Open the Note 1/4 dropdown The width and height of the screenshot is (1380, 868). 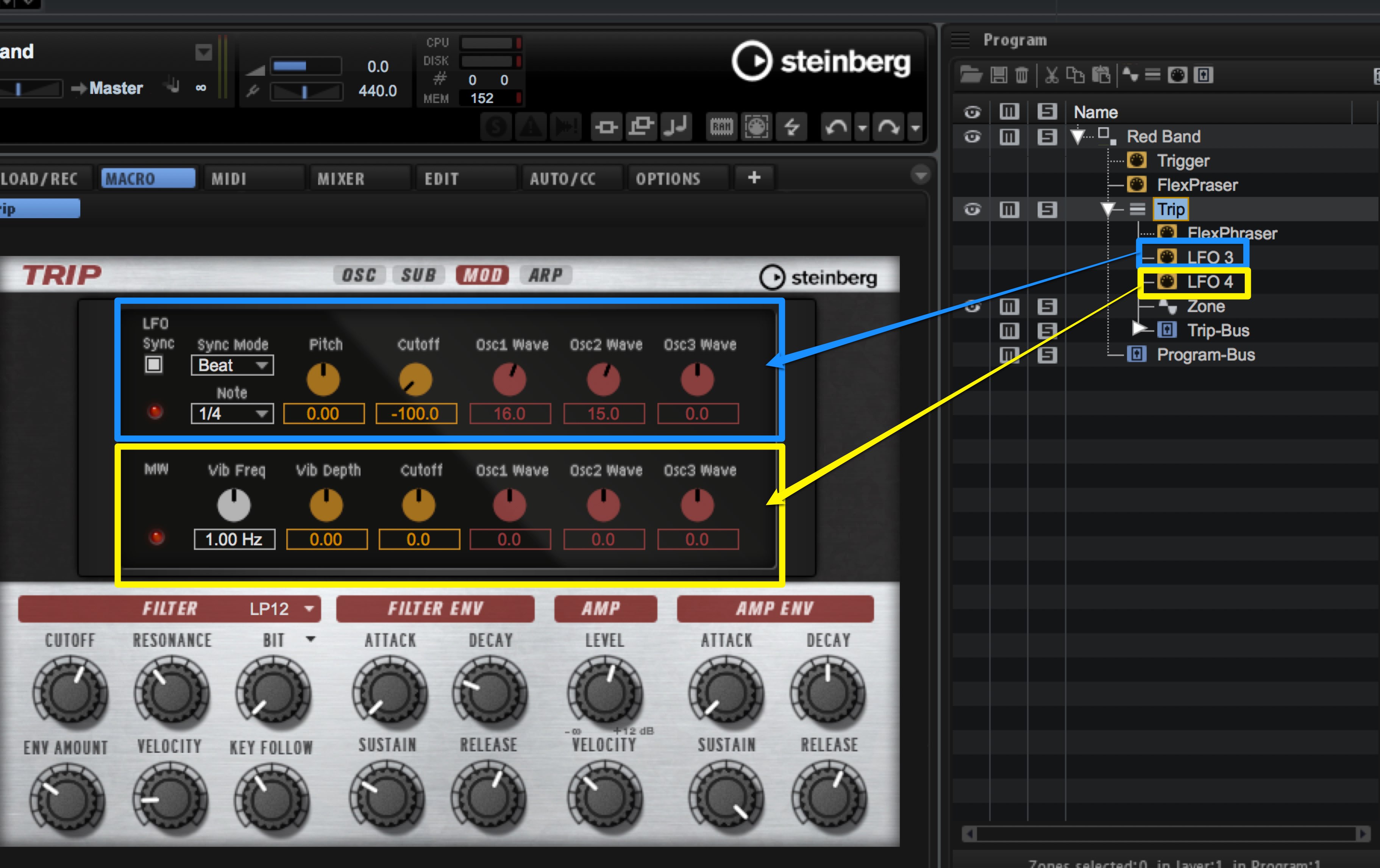click(x=232, y=413)
